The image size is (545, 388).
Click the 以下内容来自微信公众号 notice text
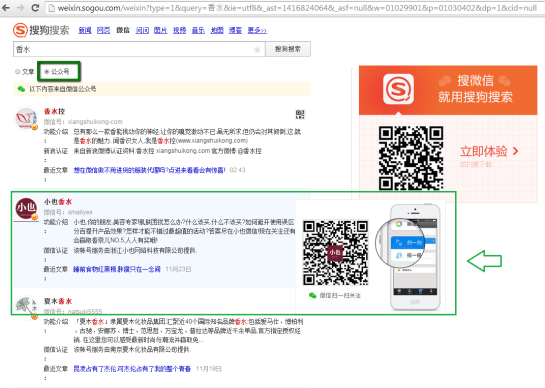point(63,89)
